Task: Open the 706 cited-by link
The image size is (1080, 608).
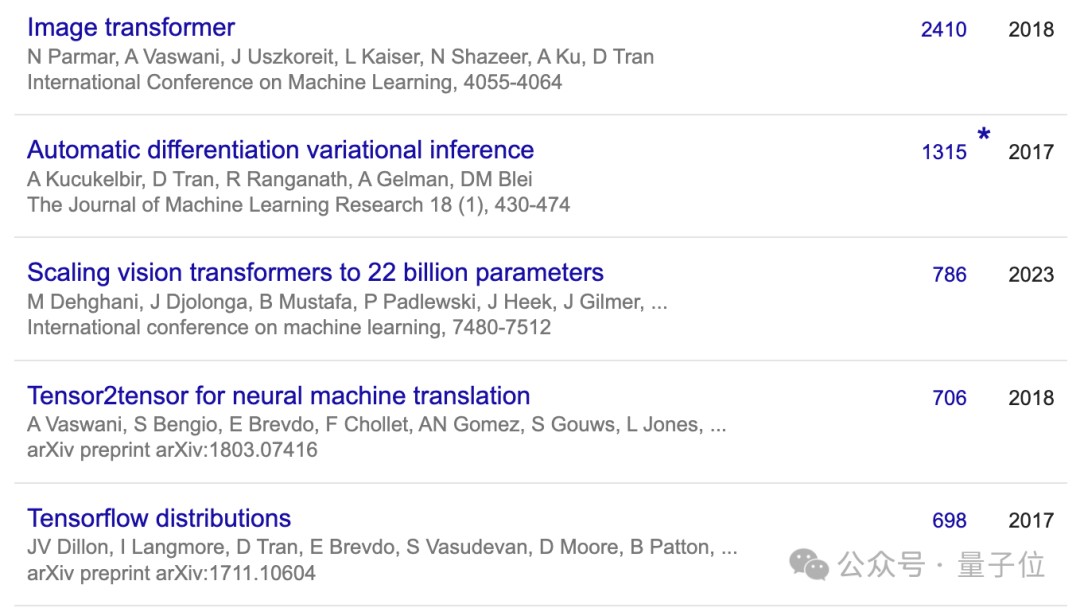Action: 949,398
